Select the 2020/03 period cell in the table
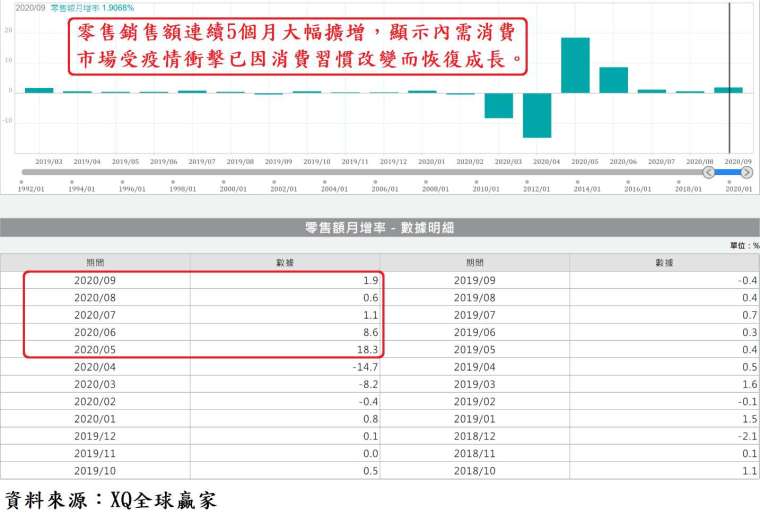This screenshot has height=516, width=760. [95, 384]
